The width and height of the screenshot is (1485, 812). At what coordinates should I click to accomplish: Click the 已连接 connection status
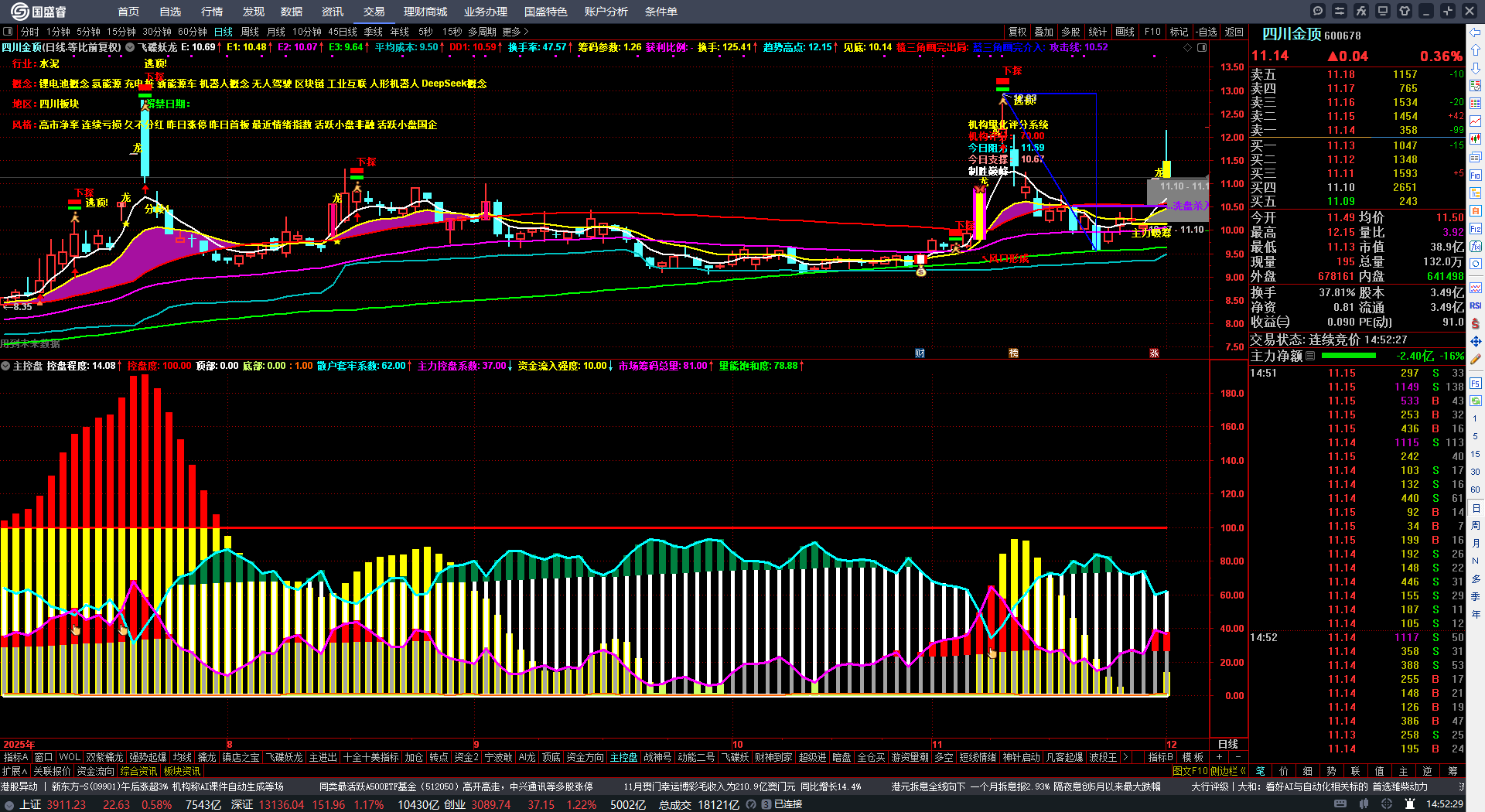788,805
